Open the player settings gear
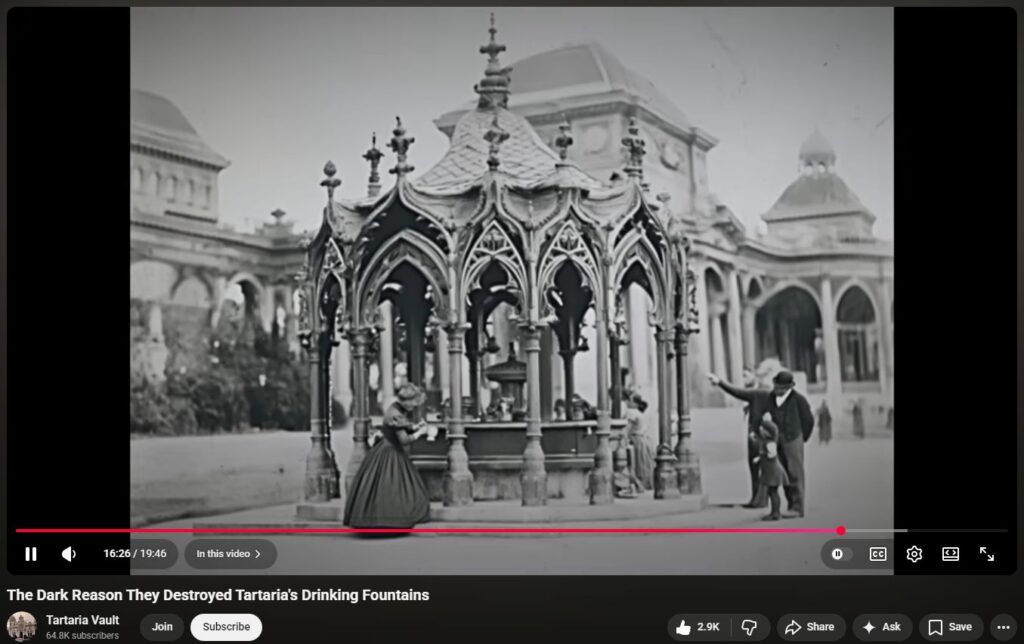Image resolution: width=1024 pixels, height=644 pixels. (914, 554)
